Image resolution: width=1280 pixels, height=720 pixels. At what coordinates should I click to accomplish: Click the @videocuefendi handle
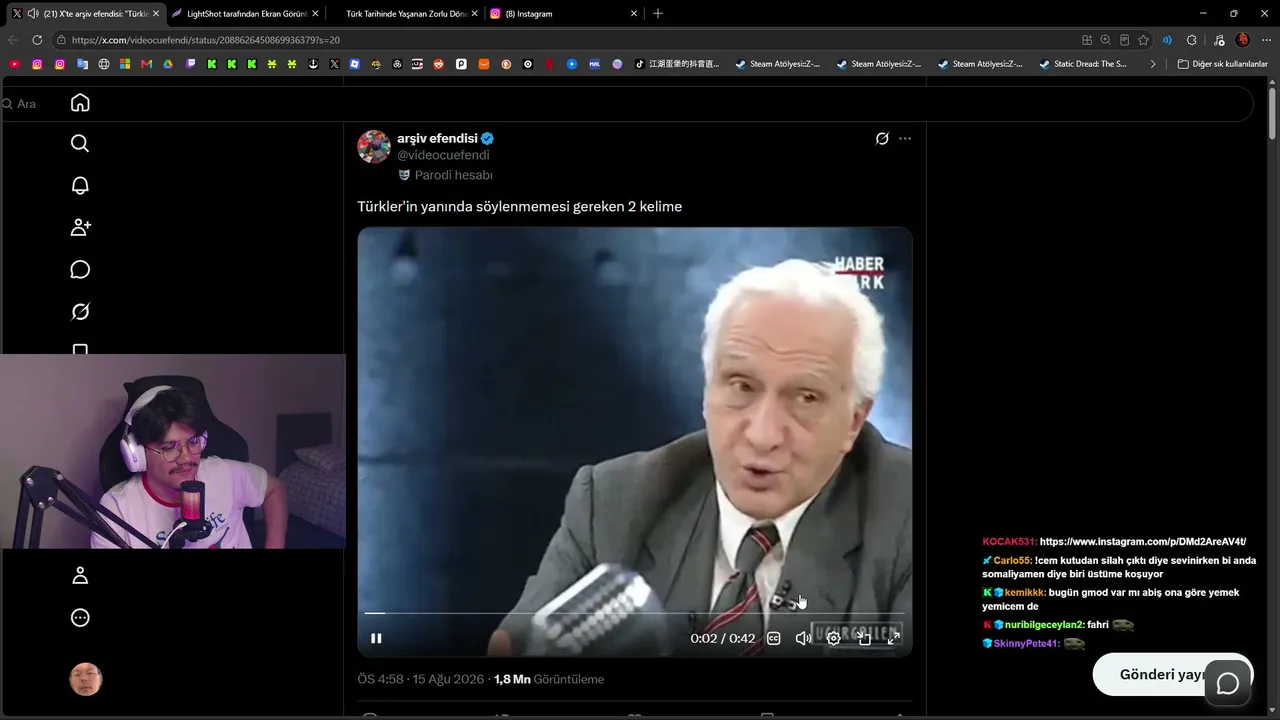443,155
